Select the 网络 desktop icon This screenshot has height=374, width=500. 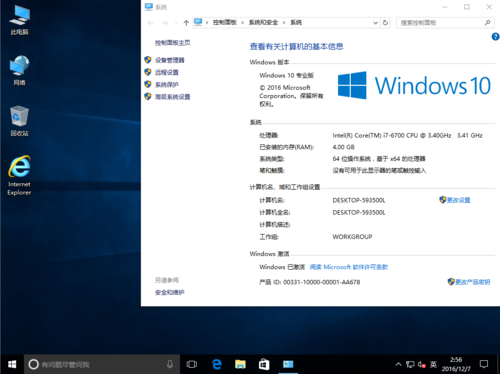click(19, 70)
